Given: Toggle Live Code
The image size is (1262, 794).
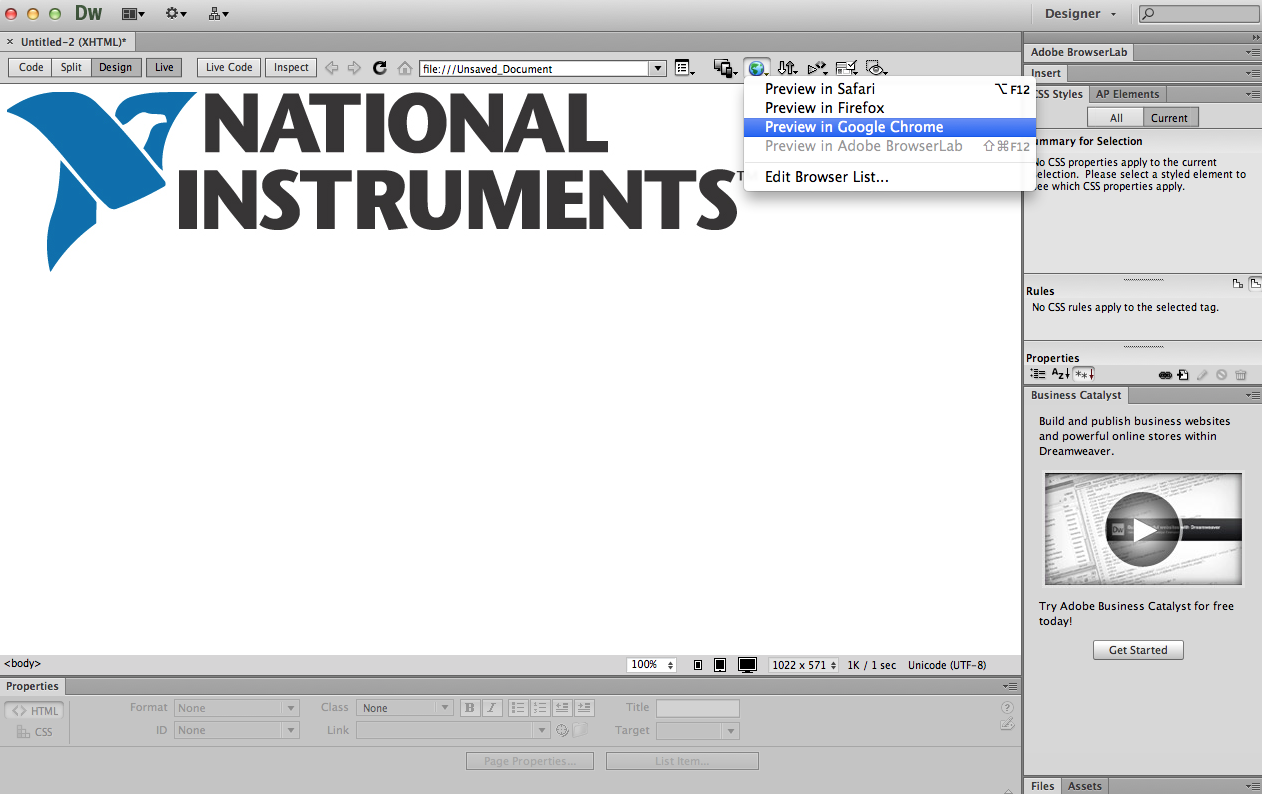Looking at the screenshot, I should point(229,67).
